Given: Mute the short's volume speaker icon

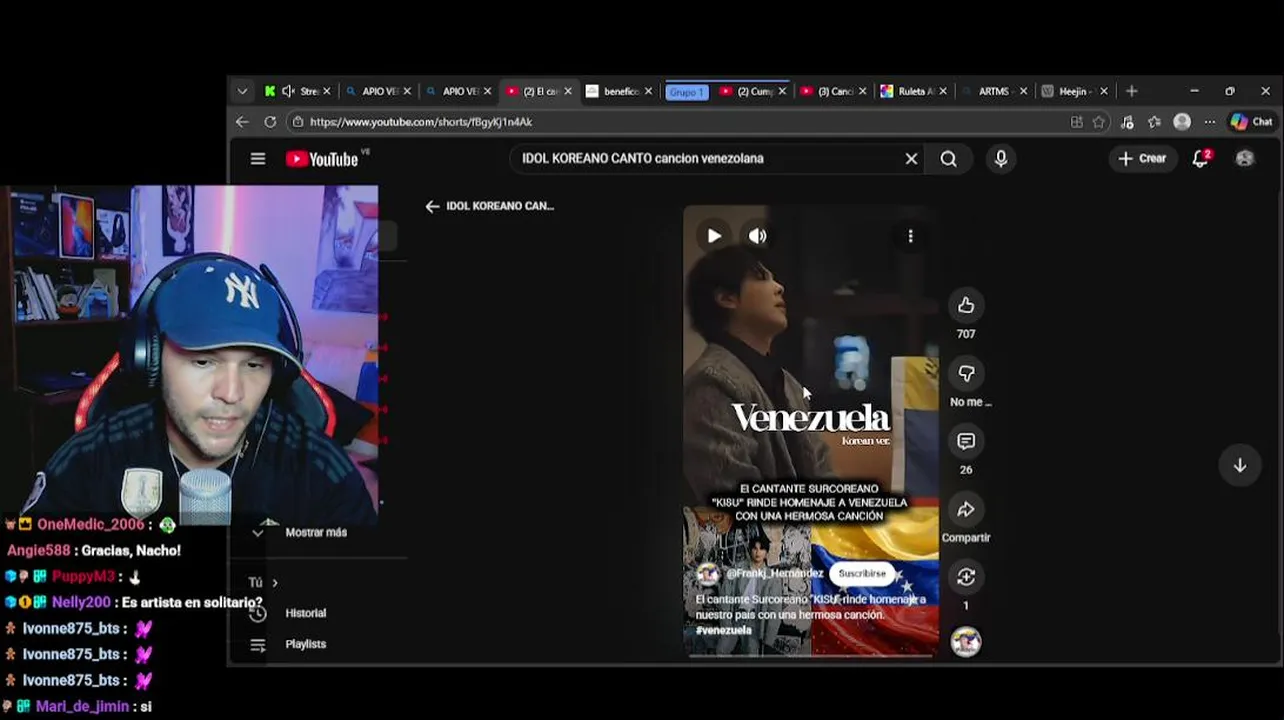Looking at the screenshot, I should click(757, 236).
